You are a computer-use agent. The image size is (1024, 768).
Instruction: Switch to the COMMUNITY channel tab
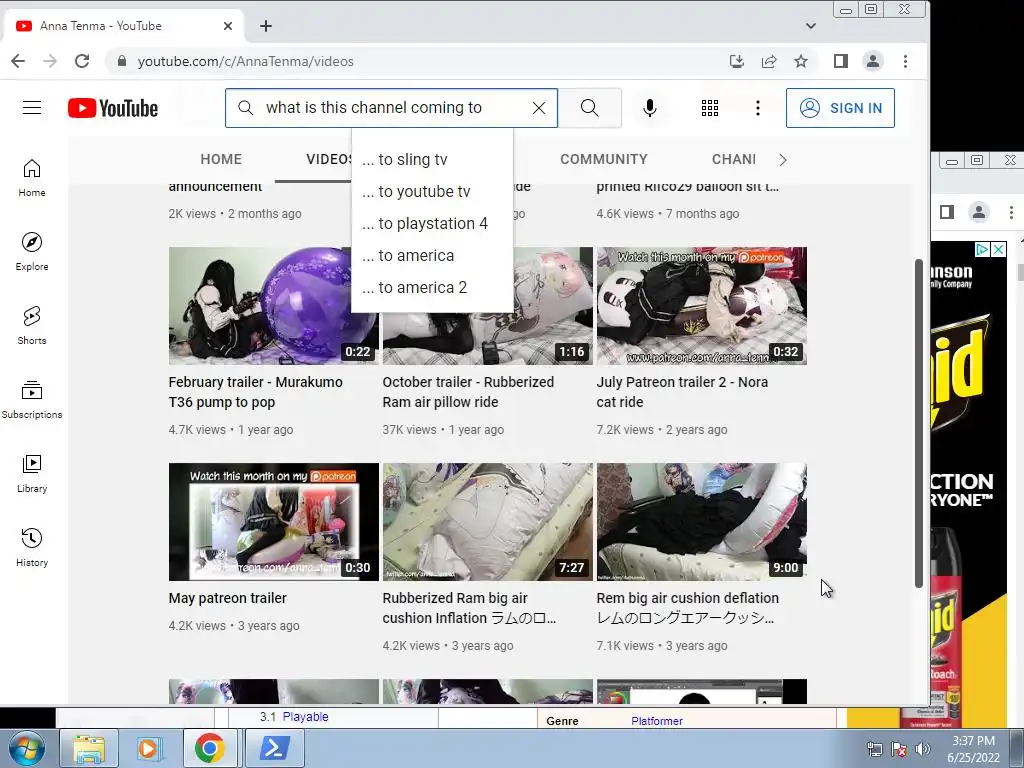click(603, 159)
